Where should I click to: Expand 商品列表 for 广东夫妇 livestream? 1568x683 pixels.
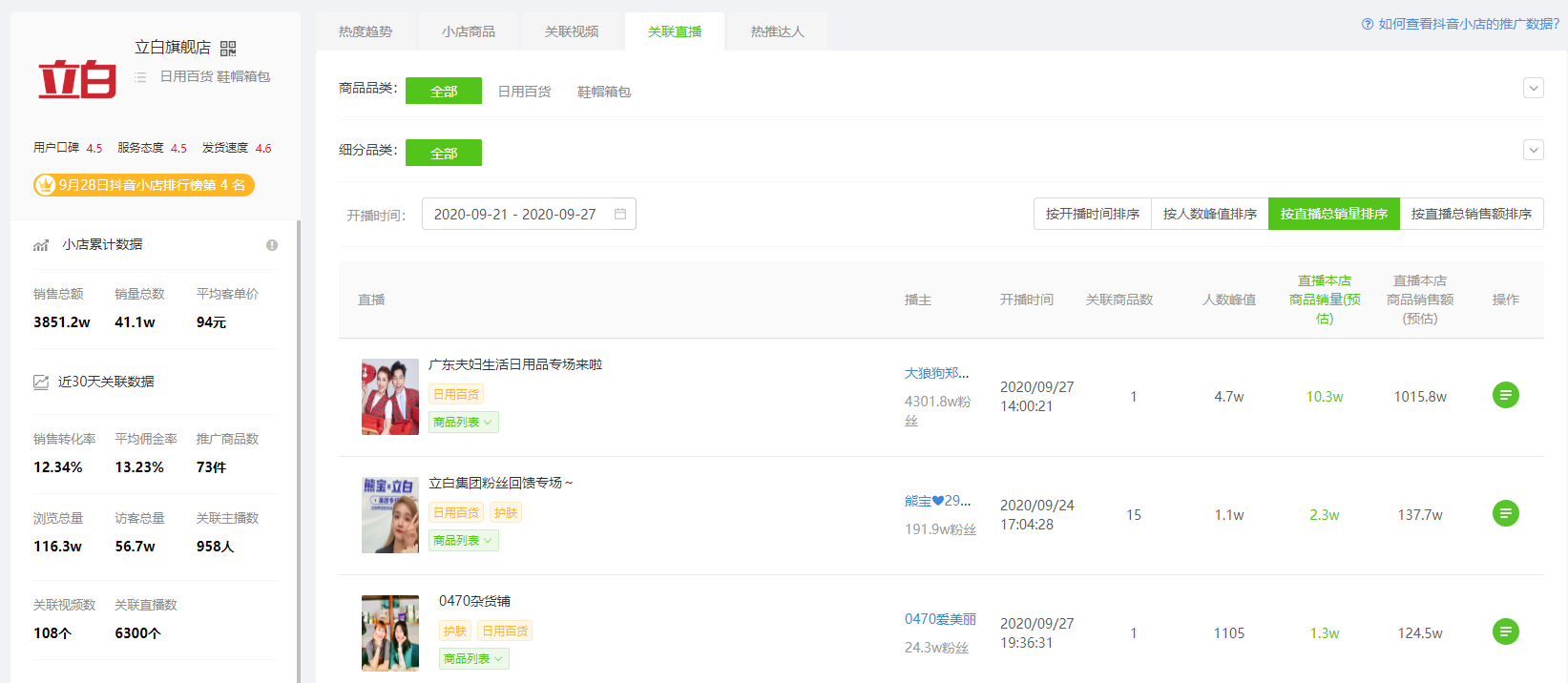coord(464,422)
